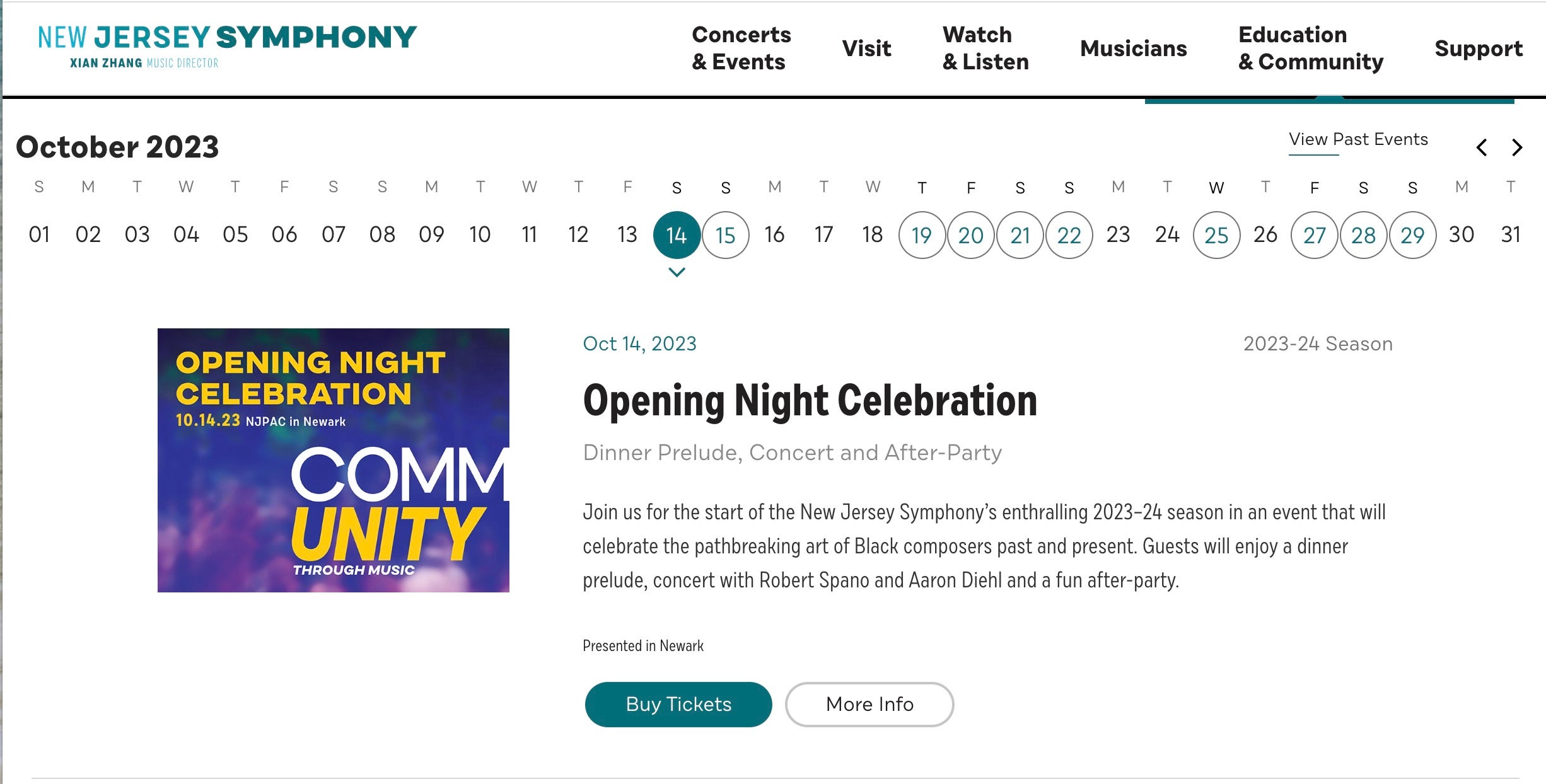
Task: Expand the Education & Community menu
Action: [x=1310, y=49]
